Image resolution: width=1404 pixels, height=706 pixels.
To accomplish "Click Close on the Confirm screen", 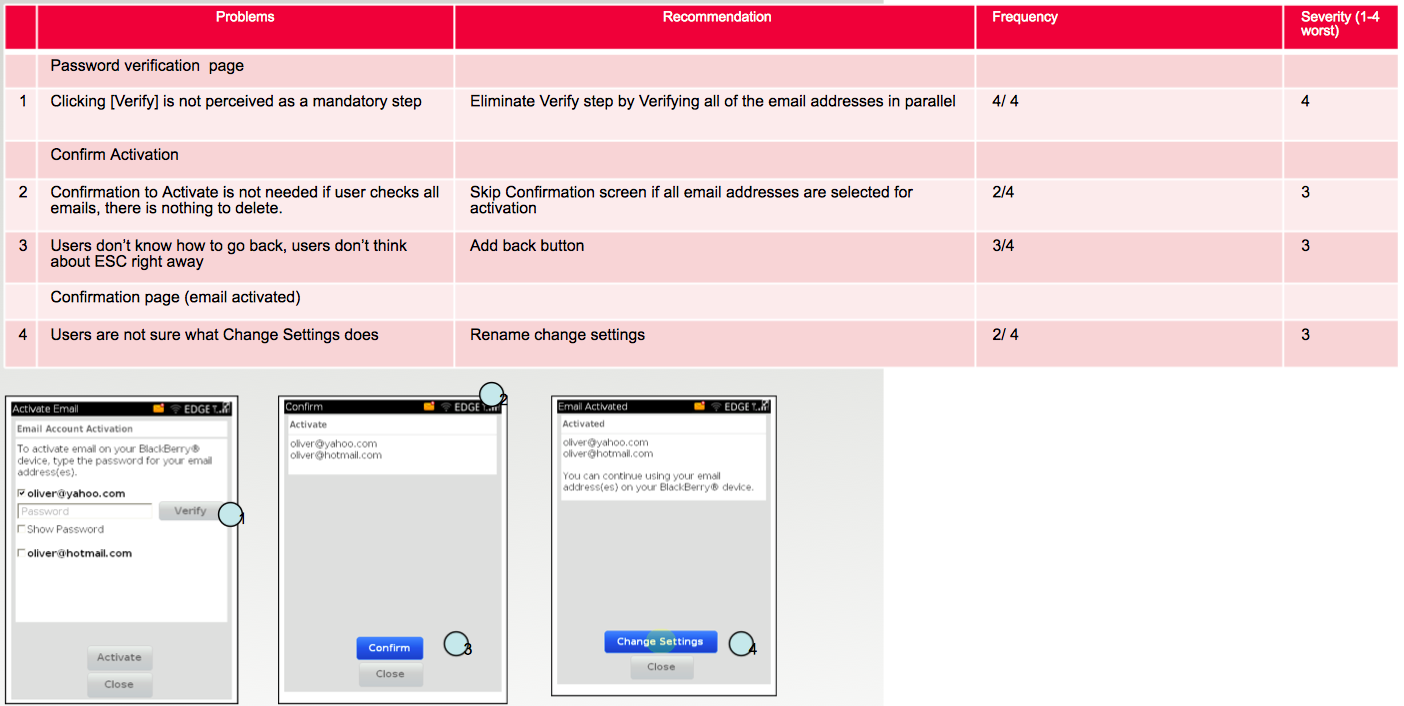I will 390,674.
